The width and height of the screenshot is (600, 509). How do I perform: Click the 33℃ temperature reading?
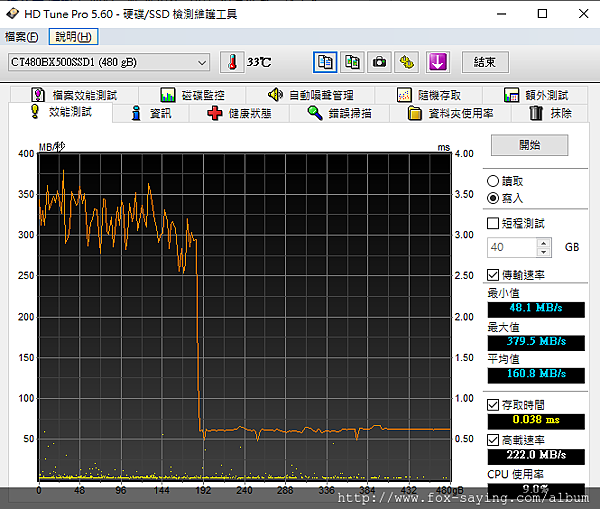[259, 62]
